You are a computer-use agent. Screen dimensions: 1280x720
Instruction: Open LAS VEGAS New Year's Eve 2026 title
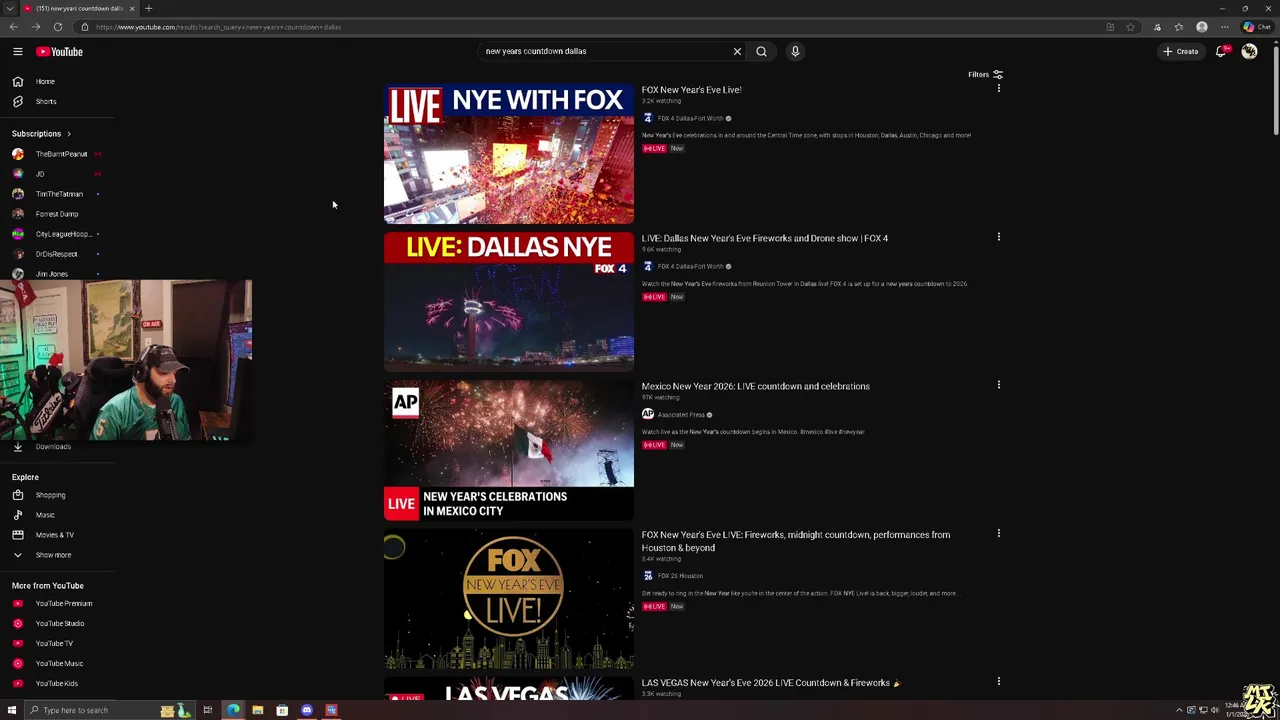[770, 683]
